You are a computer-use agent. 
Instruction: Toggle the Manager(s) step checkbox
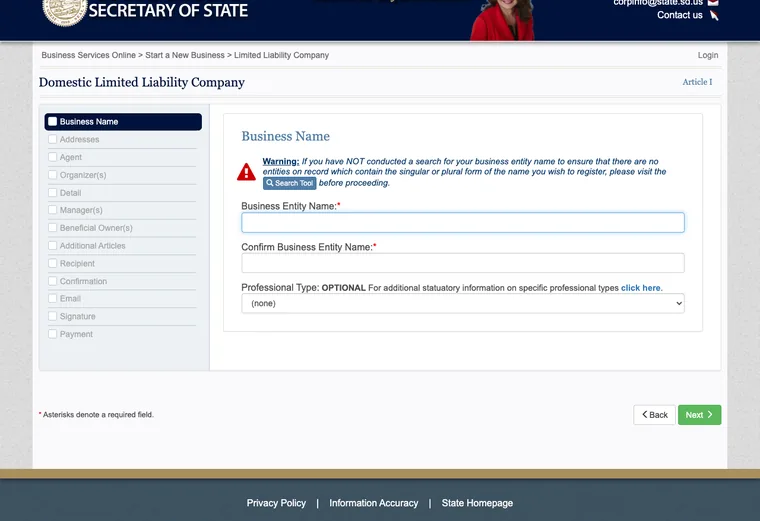click(52, 210)
